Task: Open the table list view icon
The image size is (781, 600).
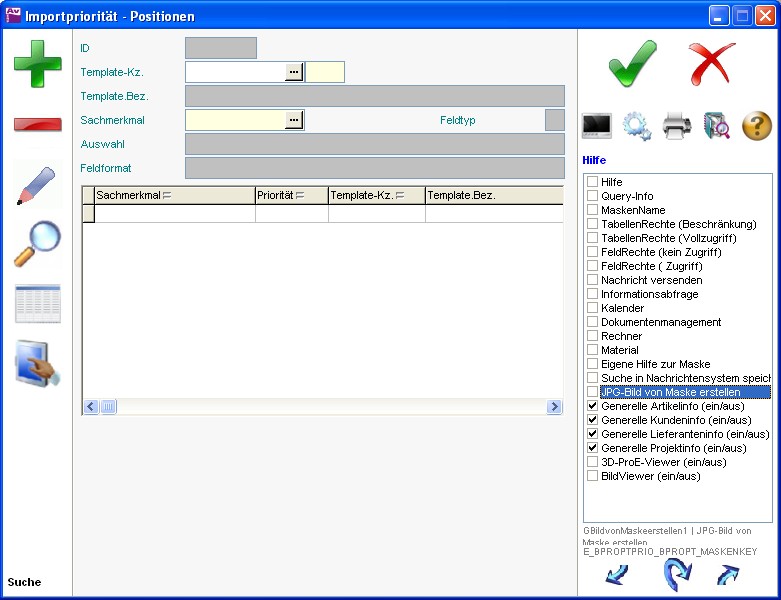Action: pyautogui.click(x=37, y=304)
